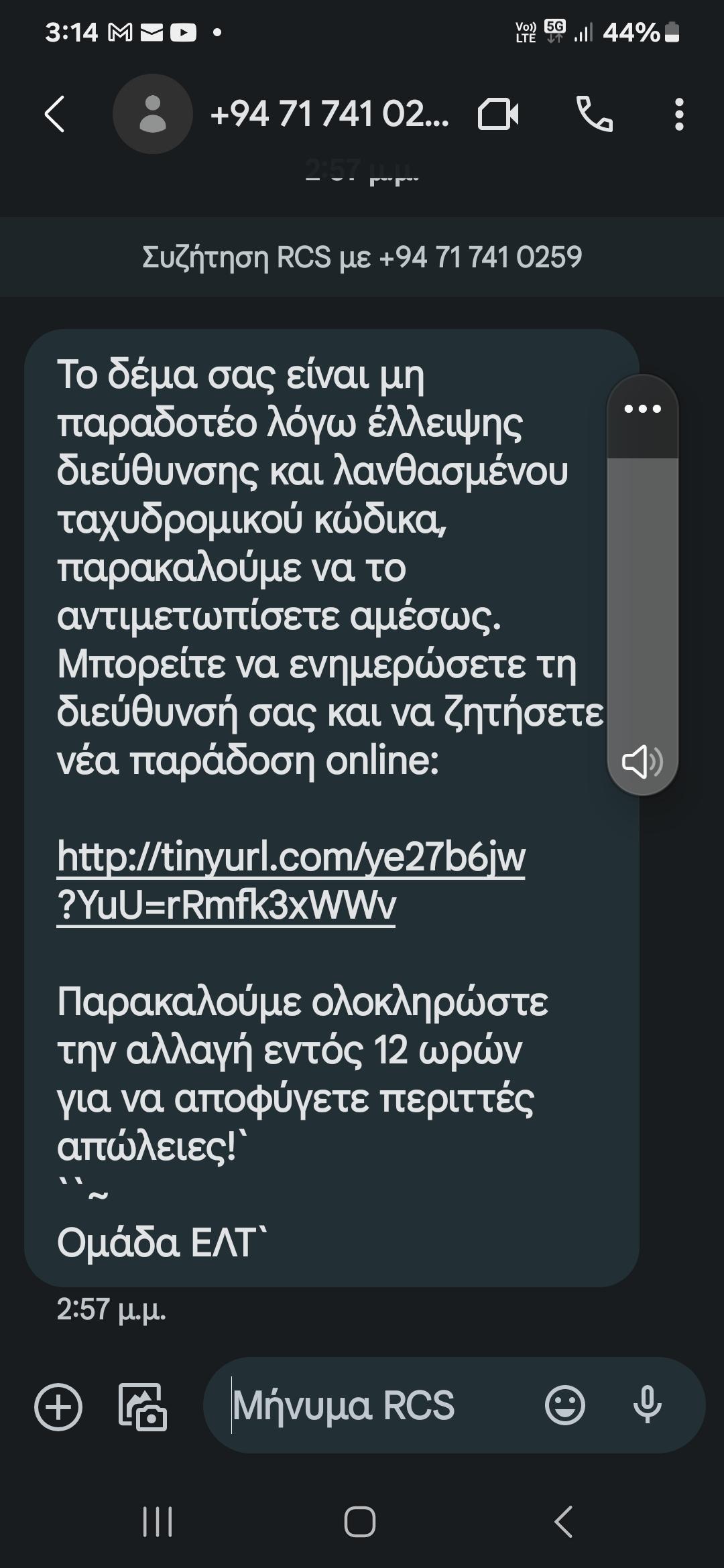Open the emoji picker

tap(565, 1405)
